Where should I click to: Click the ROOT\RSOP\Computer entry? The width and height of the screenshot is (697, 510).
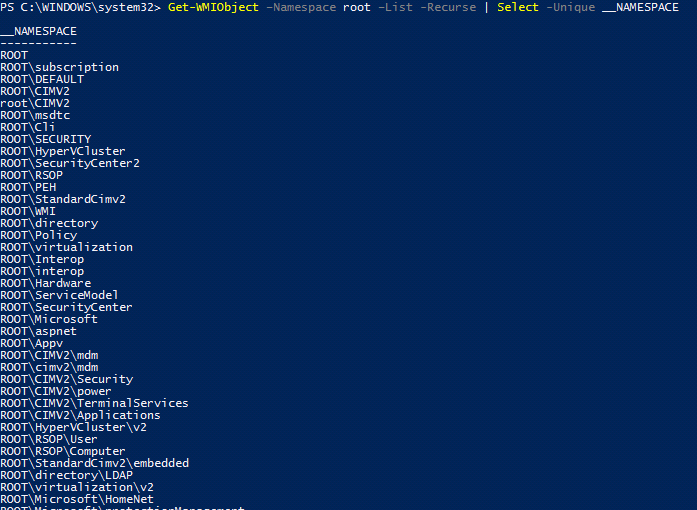pos(63,452)
